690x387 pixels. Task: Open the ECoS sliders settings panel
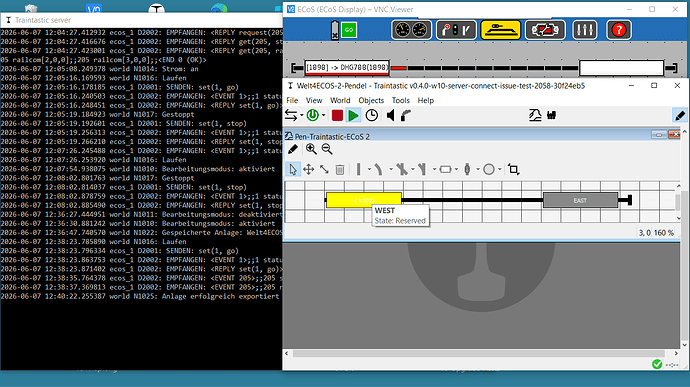(584, 30)
